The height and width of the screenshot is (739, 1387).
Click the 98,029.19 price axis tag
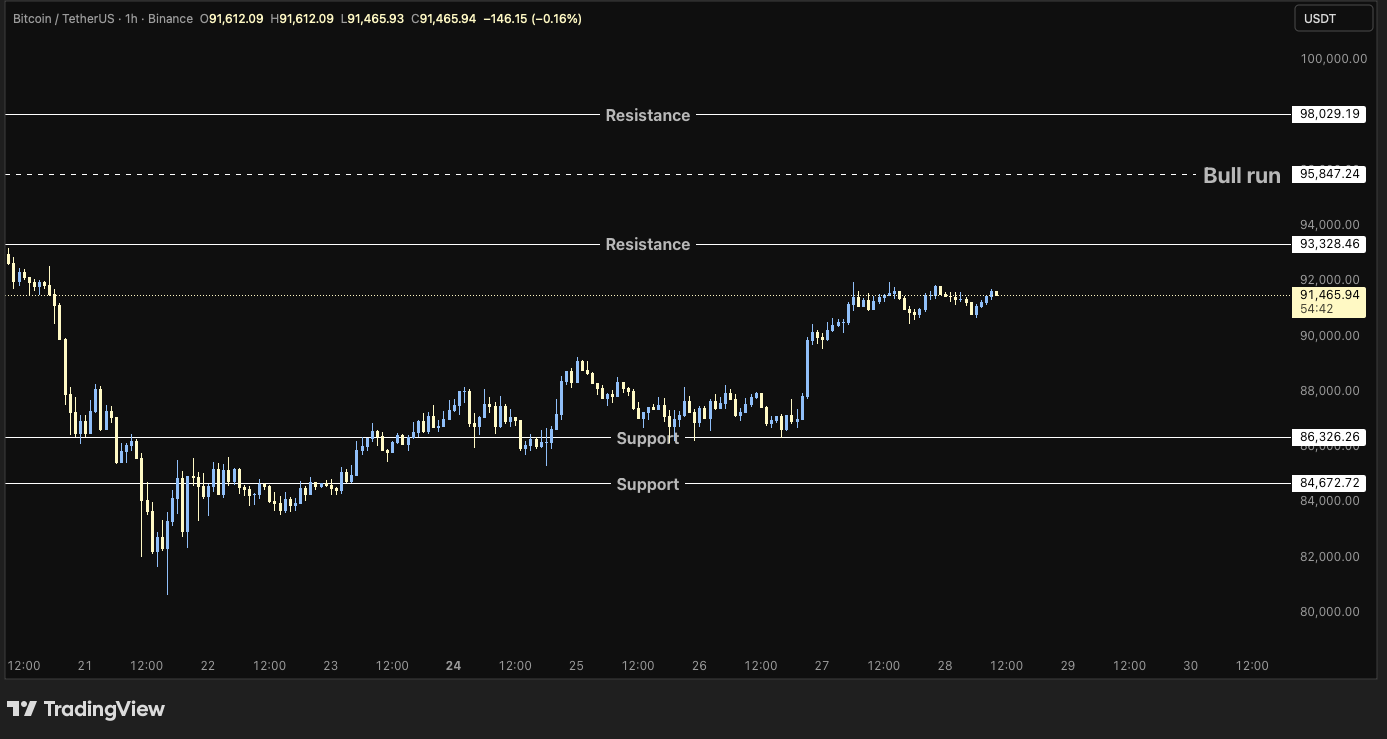pos(1328,115)
